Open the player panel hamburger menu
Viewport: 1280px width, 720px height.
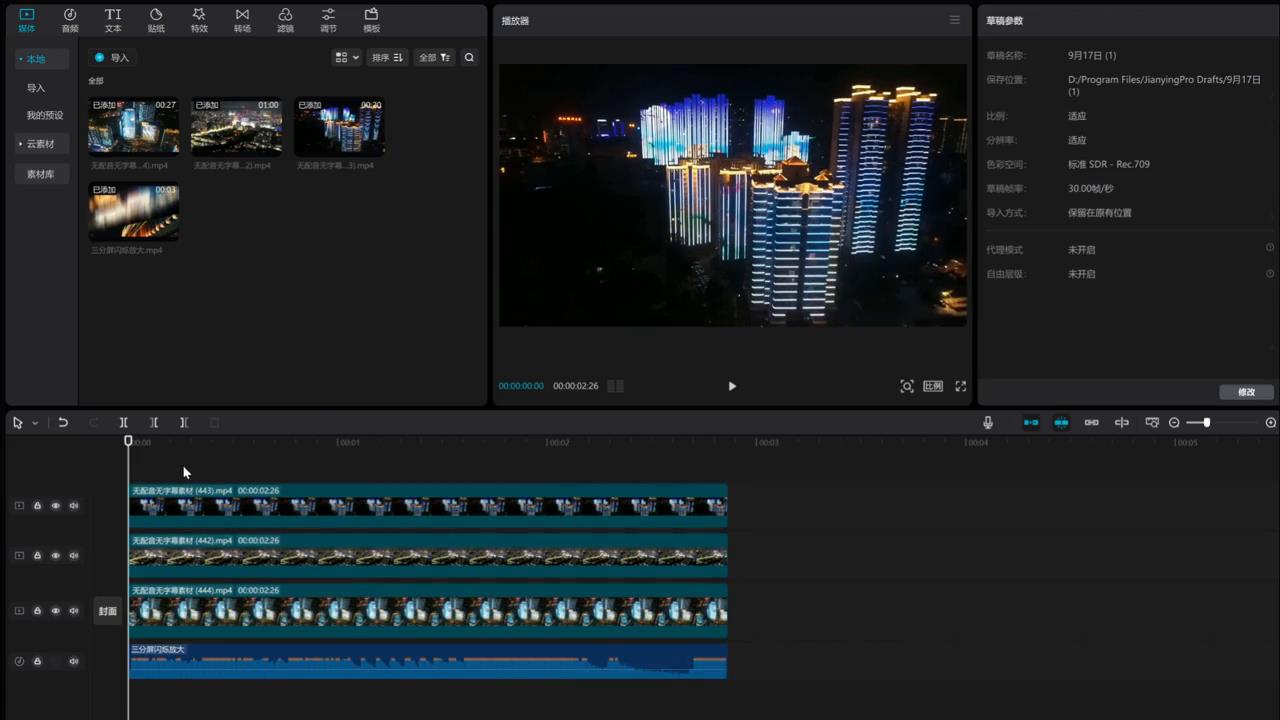(954, 20)
